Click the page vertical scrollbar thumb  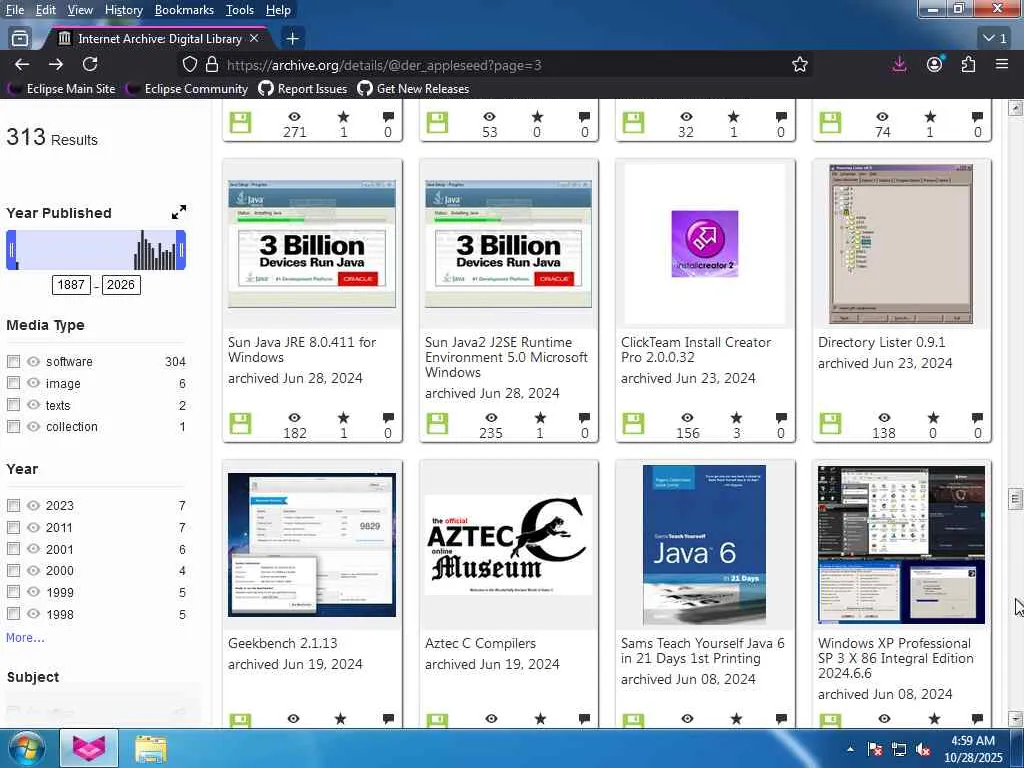tap(1015, 499)
